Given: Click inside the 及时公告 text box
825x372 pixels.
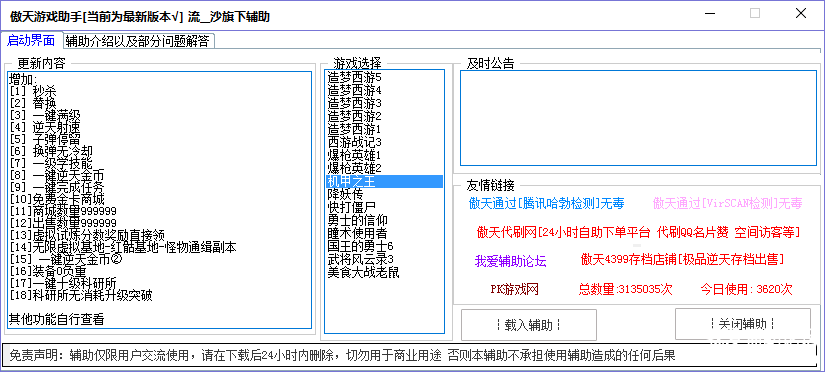Looking at the screenshot, I should (639, 118).
